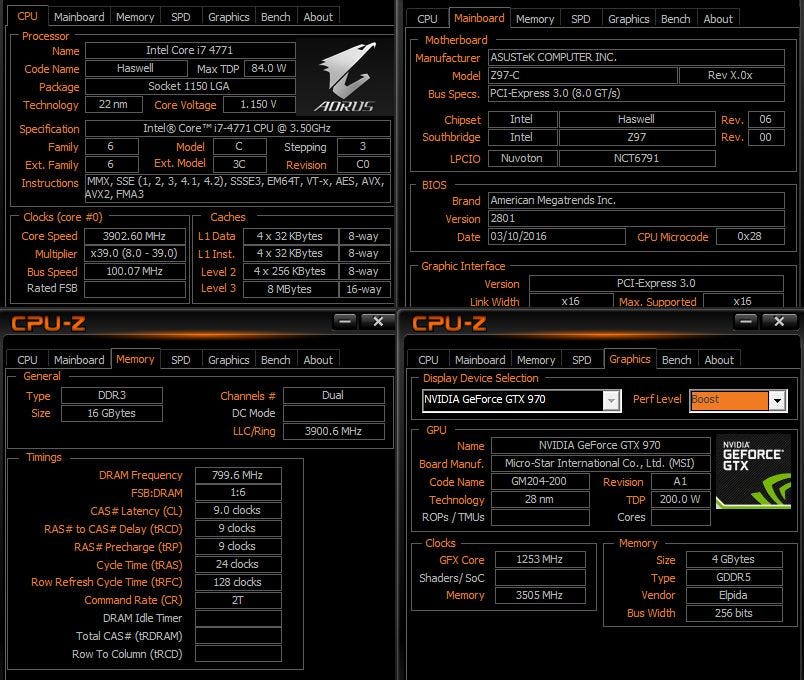Open SPD tab in Memory window
Image resolution: width=804 pixels, height=680 pixels.
[x=180, y=360]
